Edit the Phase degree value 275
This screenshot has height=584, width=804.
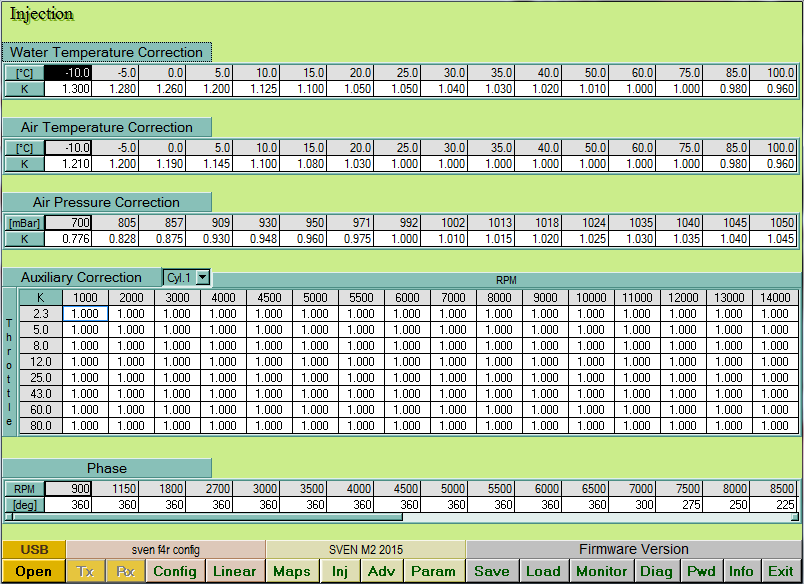[679, 505]
